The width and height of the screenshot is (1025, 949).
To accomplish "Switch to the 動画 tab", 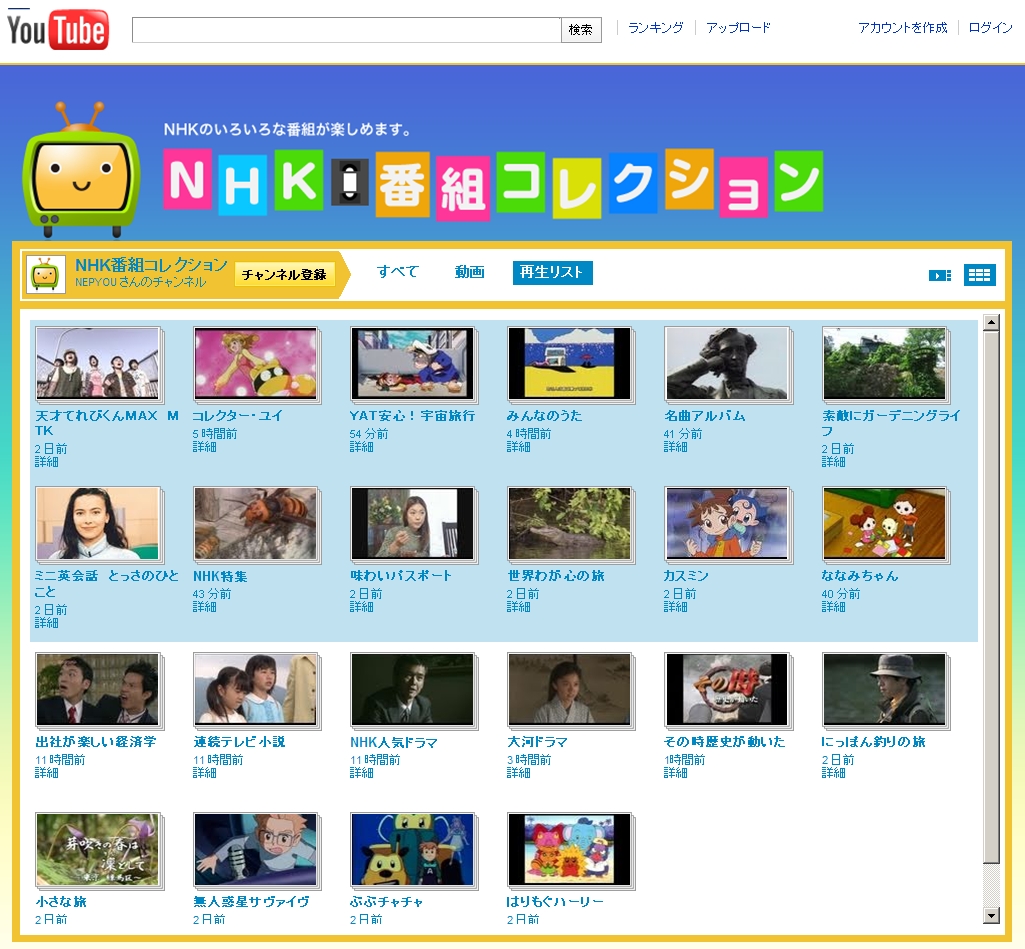I will (x=469, y=272).
